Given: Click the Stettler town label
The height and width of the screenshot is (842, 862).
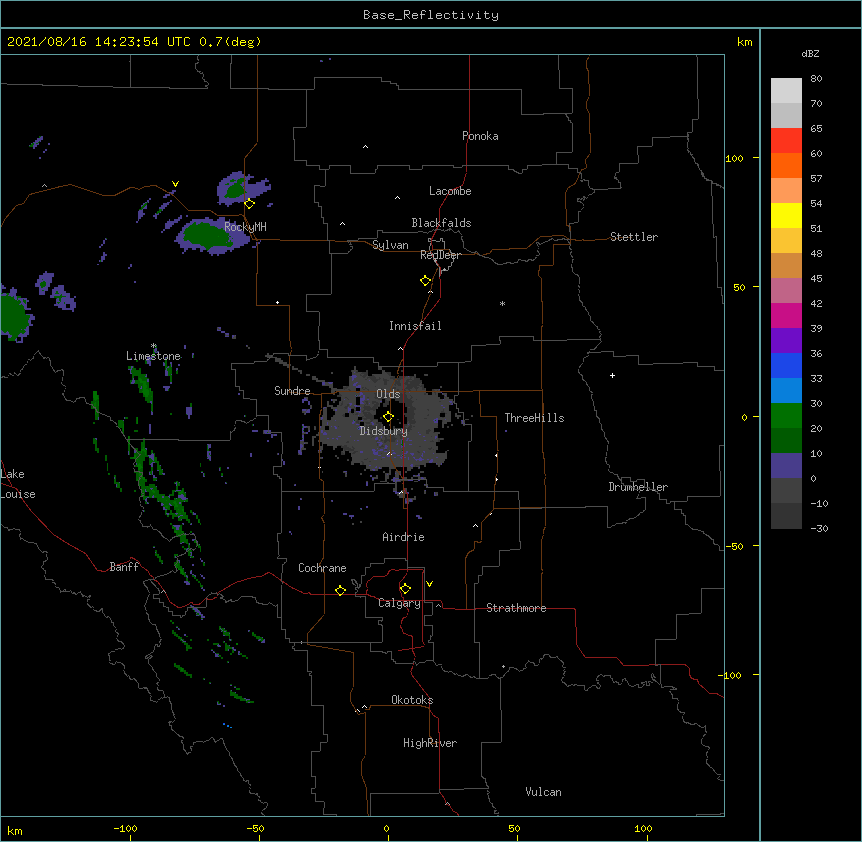Looking at the screenshot, I should 634,237.
